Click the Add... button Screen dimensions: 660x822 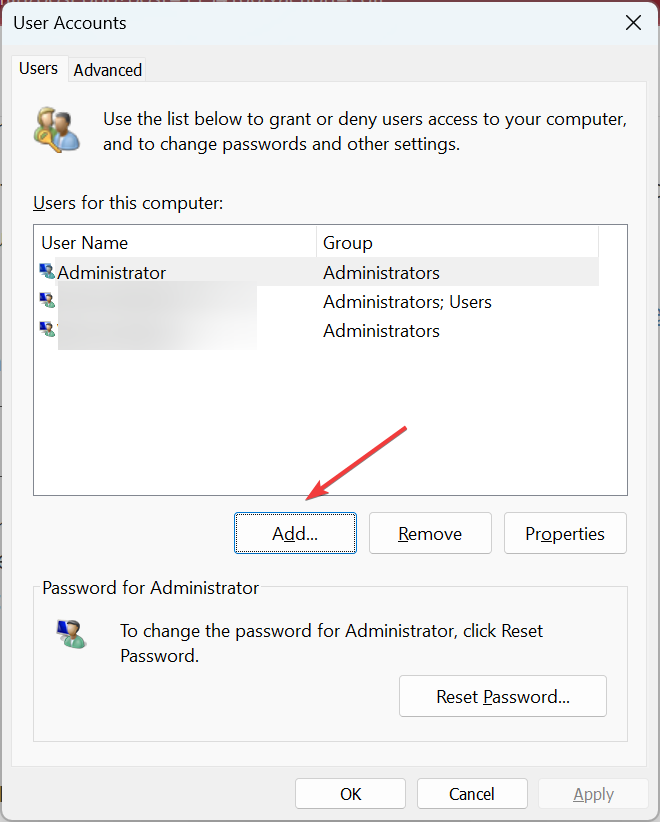point(295,533)
